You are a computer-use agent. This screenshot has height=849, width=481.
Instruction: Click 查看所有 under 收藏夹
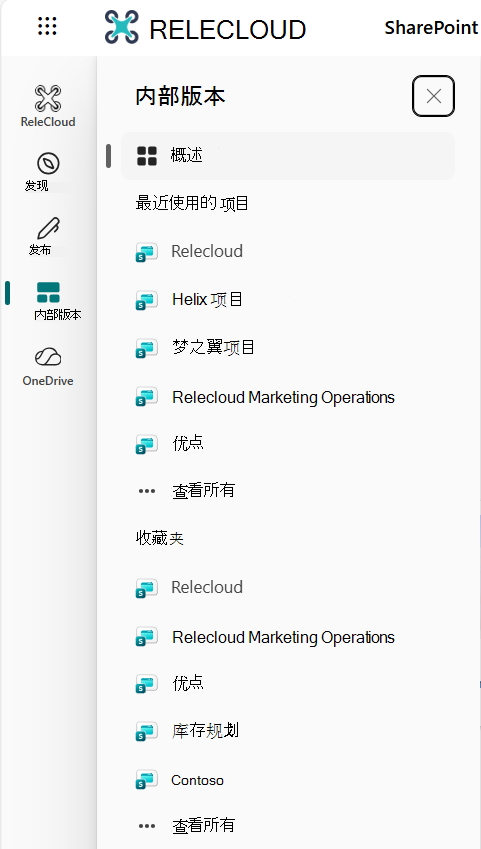(x=203, y=825)
